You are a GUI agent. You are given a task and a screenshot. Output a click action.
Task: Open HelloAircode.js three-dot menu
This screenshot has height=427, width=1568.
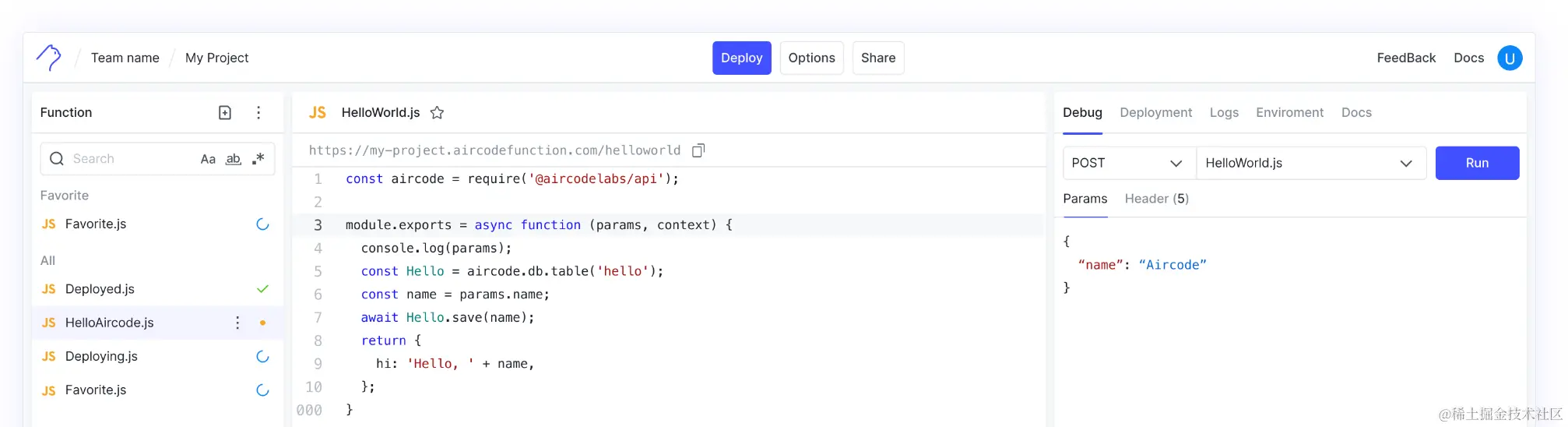237,323
